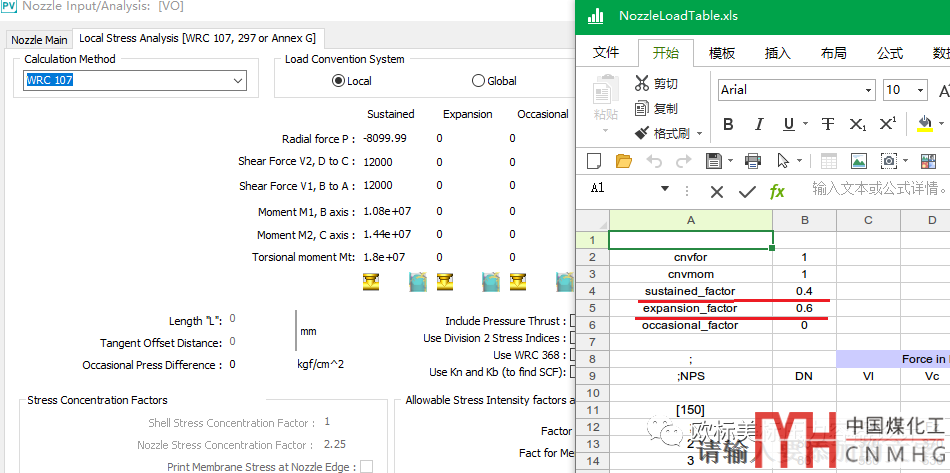Screen dimensions: 950x473
Task: Click the fx insert function icon
Action: [x=777, y=191]
